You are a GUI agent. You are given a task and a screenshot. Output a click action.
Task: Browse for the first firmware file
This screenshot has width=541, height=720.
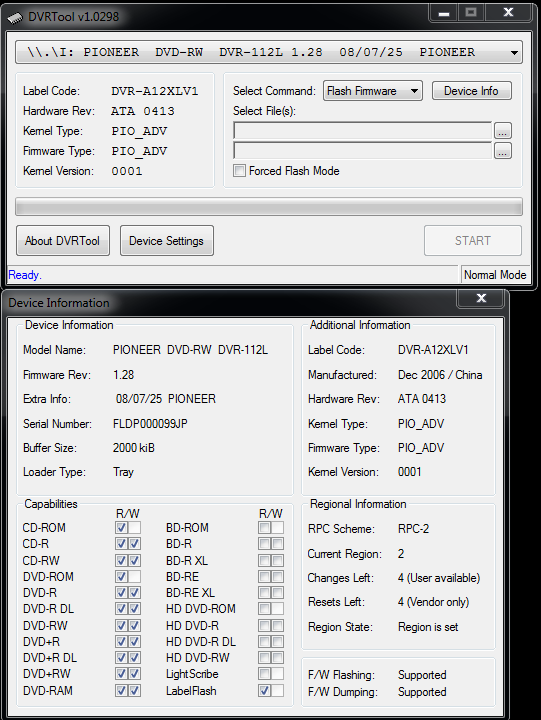point(503,131)
